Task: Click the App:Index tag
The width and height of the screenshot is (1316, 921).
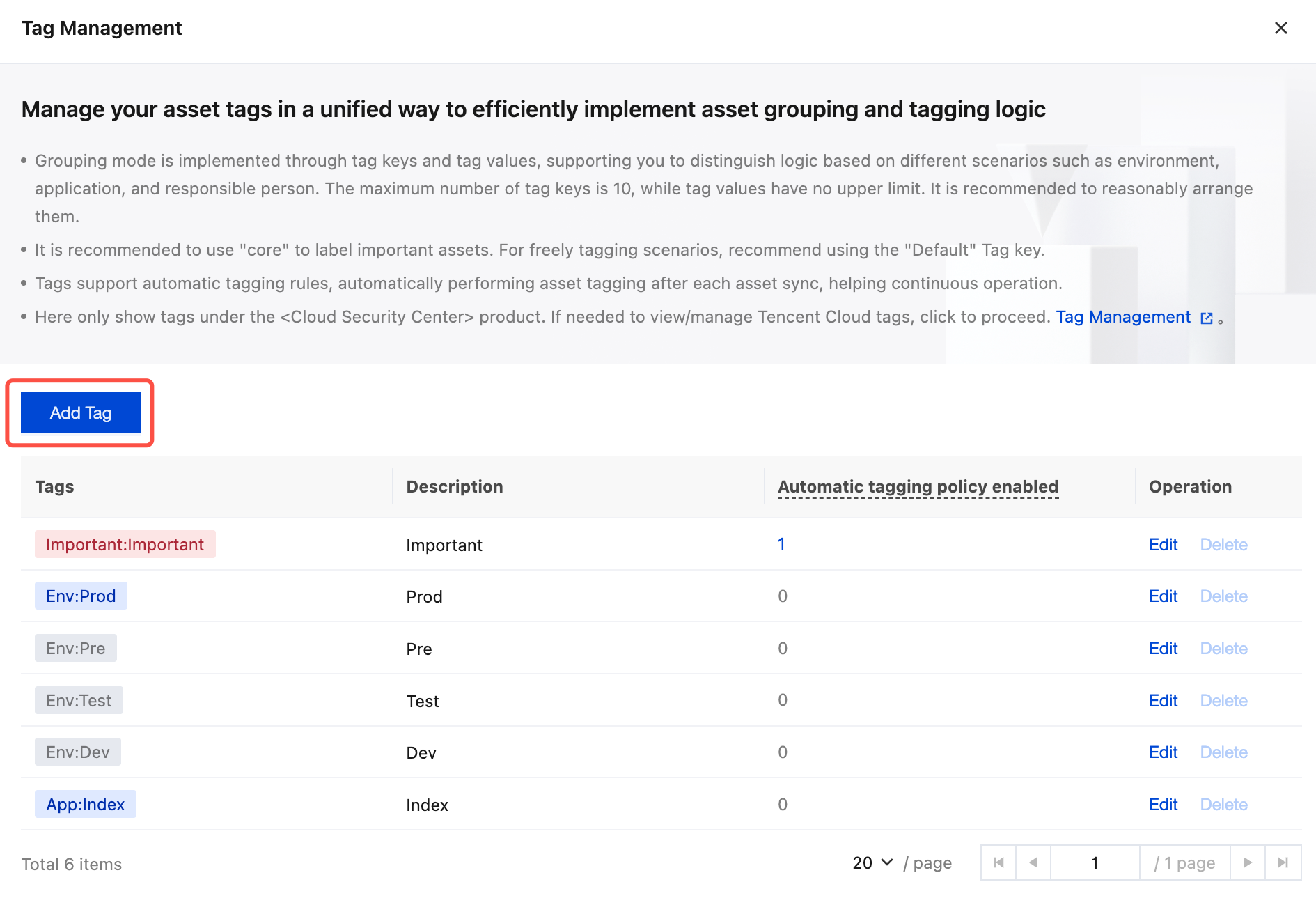Action: [x=86, y=804]
